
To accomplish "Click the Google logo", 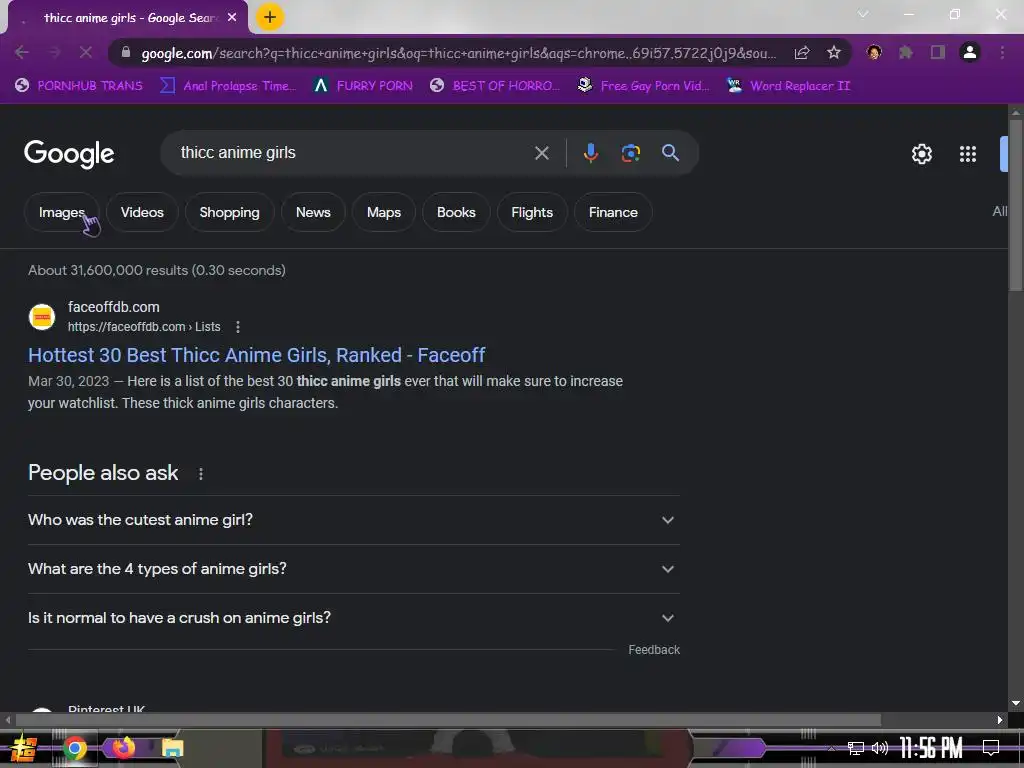I will [x=69, y=154].
